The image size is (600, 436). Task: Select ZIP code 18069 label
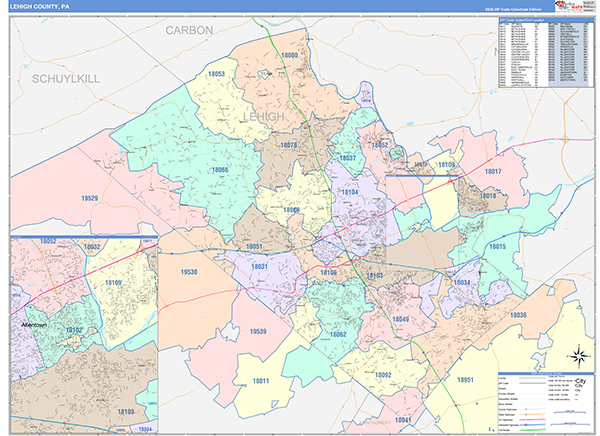pyautogui.click(x=291, y=210)
